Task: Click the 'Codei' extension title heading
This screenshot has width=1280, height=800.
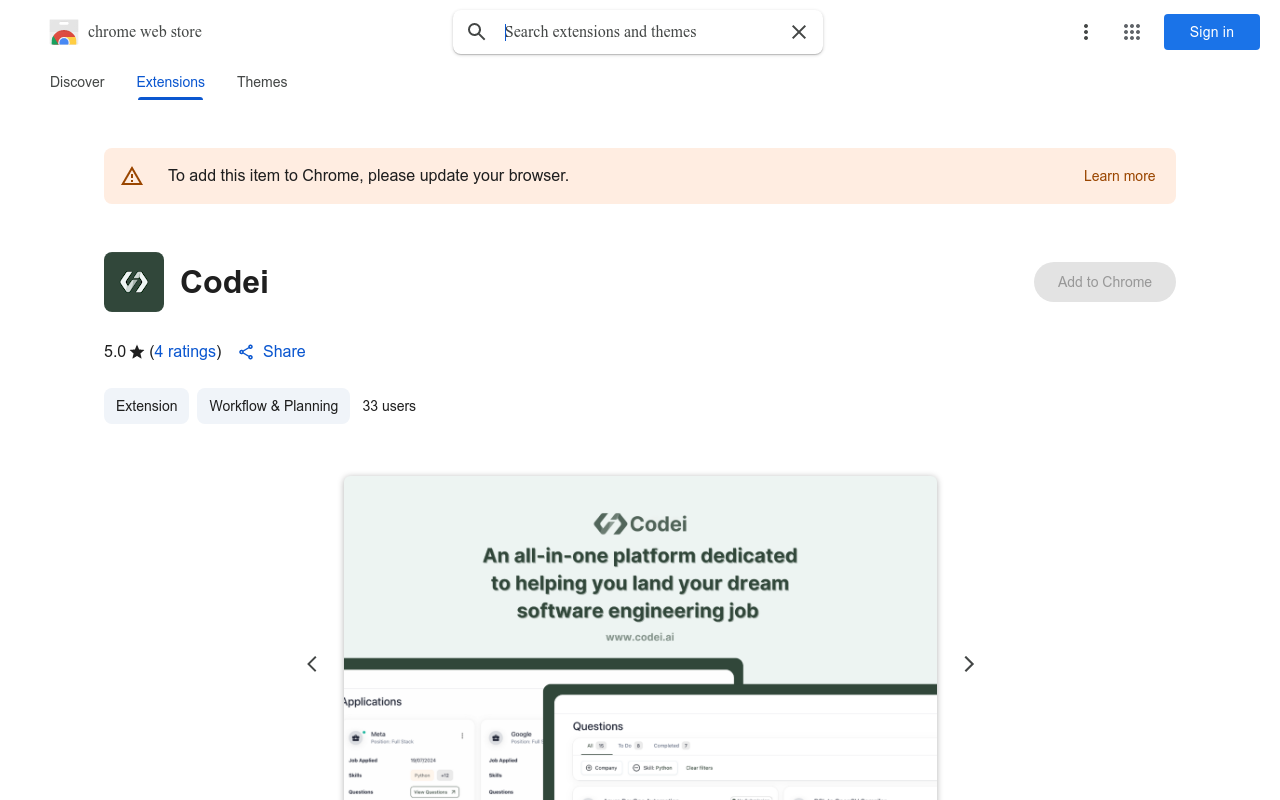Action: pyautogui.click(x=224, y=282)
